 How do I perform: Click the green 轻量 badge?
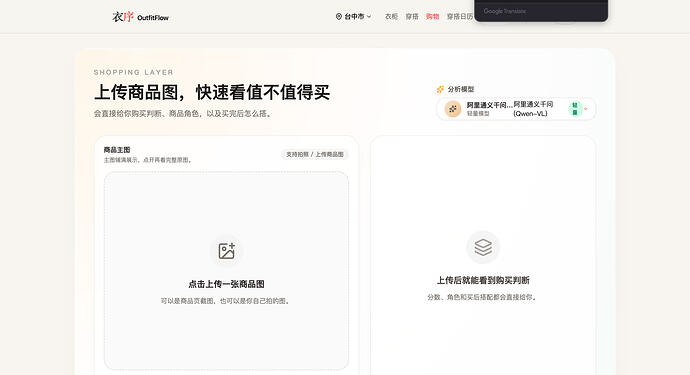575,109
